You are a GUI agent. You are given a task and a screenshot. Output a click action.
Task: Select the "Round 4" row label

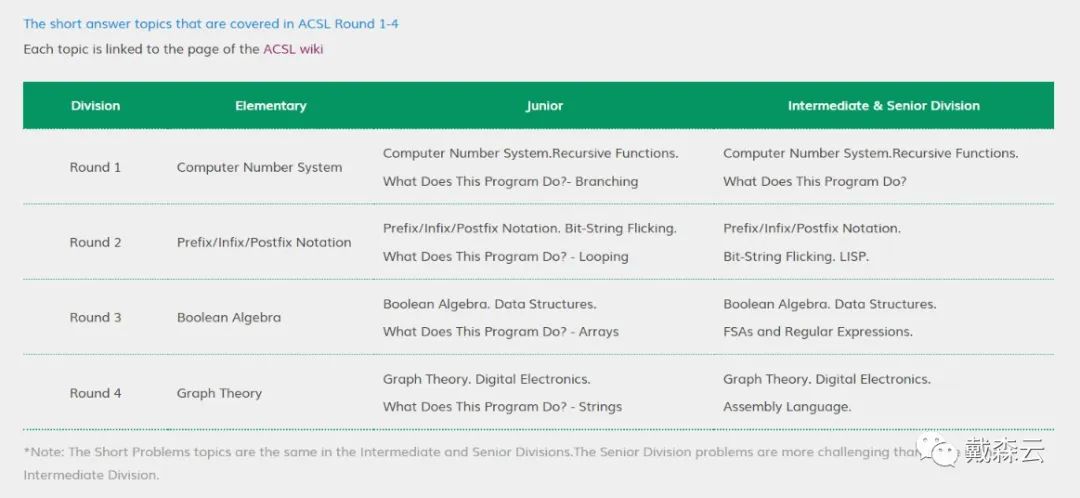point(95,394)
